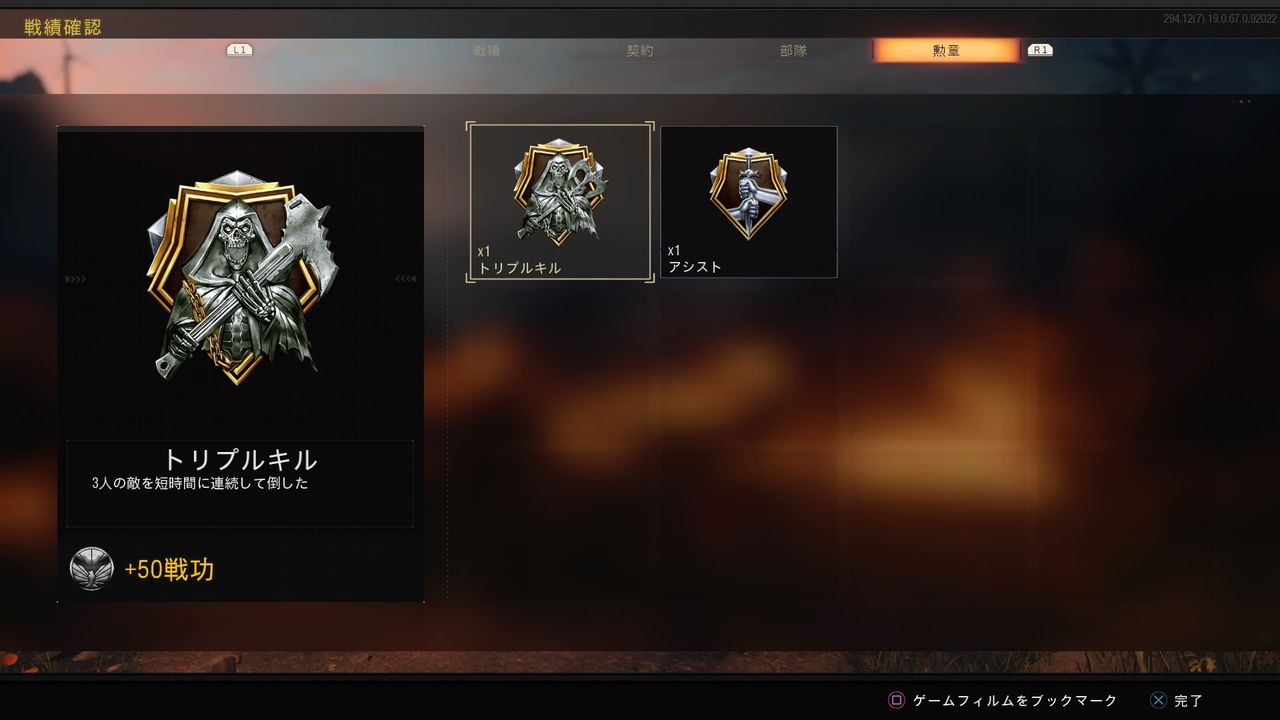Select the アシスト medal thumbnail
This screenshot has height=720, width=1280.
(749, 202)
